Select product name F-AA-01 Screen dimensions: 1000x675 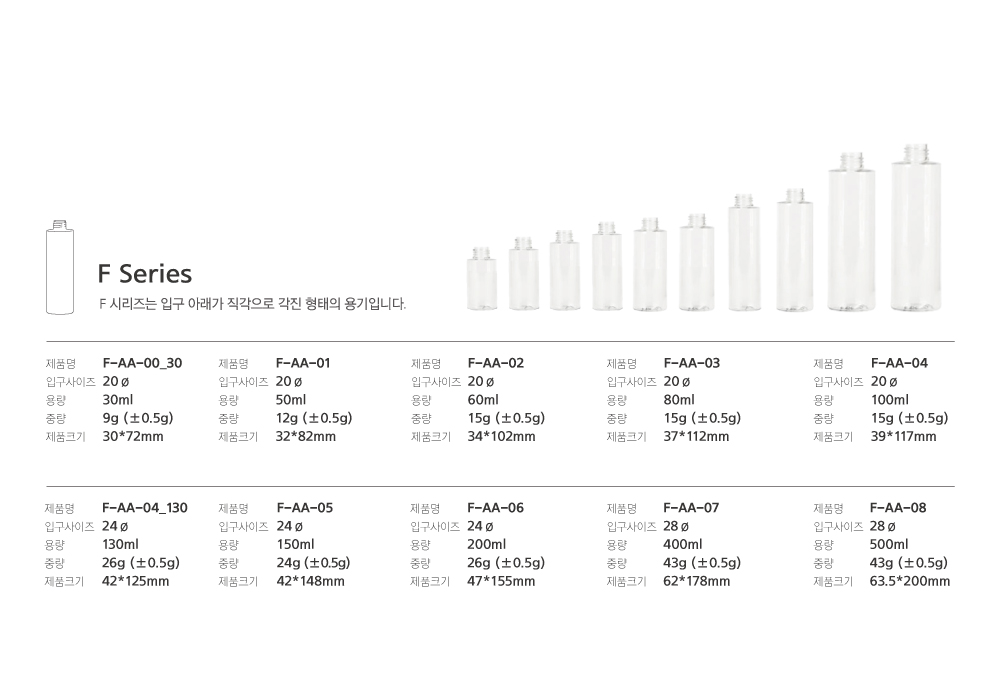[303, 363]
